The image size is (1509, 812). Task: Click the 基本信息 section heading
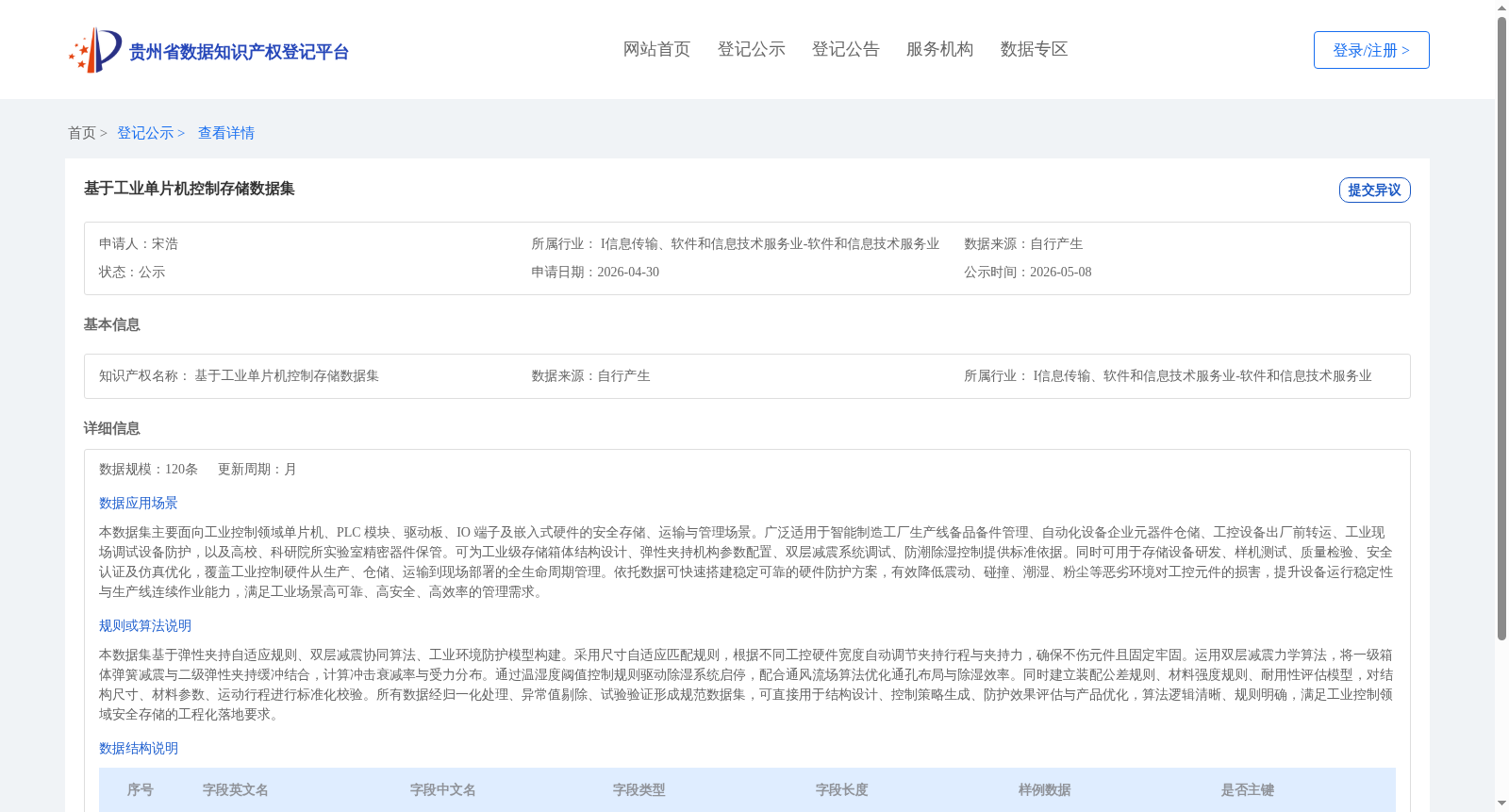click(x=111, y=324)
